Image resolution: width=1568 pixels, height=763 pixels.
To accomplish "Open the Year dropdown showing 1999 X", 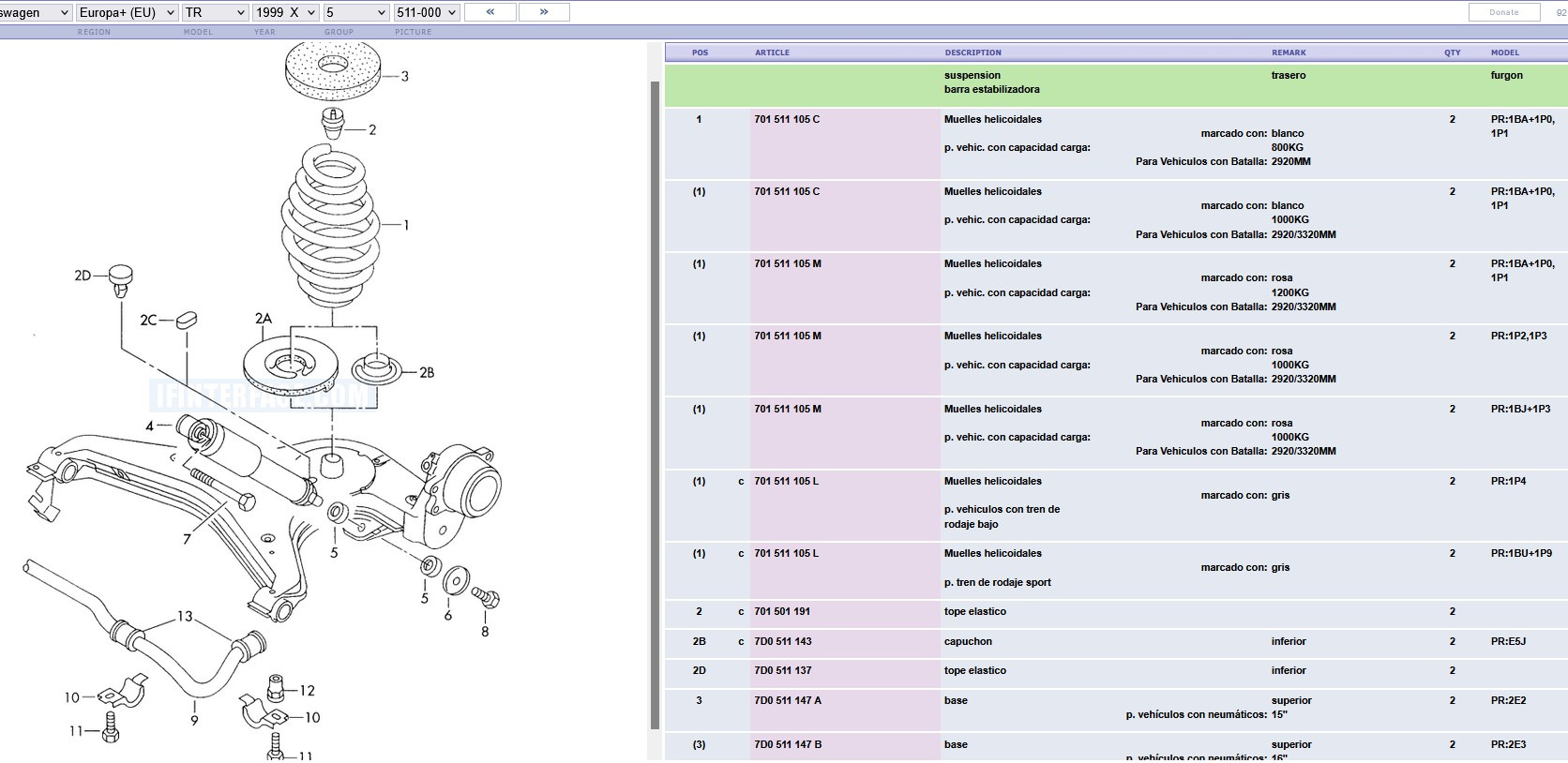I will [286, 12].
